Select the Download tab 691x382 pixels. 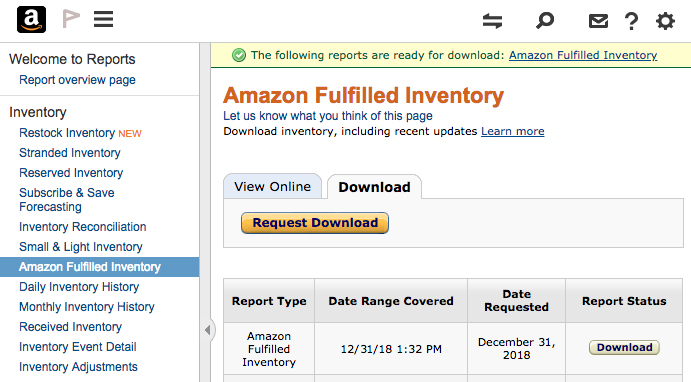[374, 187]
